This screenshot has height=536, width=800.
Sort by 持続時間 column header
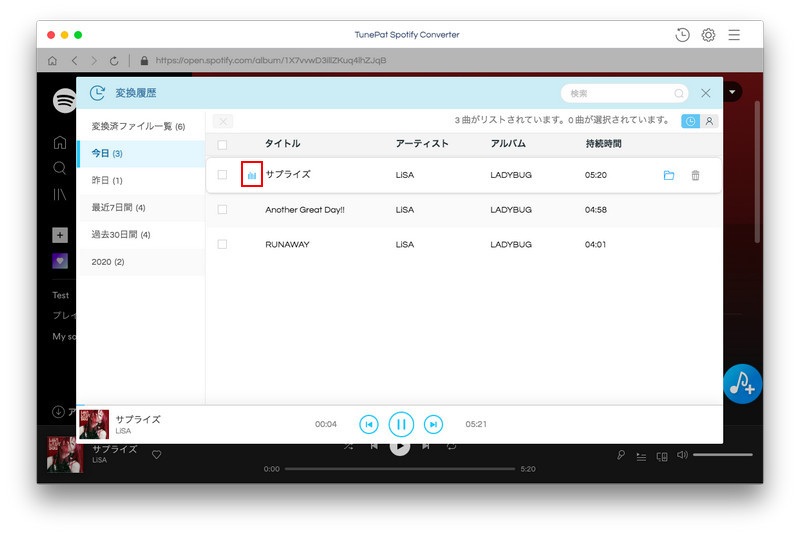[x=604, y=143]
